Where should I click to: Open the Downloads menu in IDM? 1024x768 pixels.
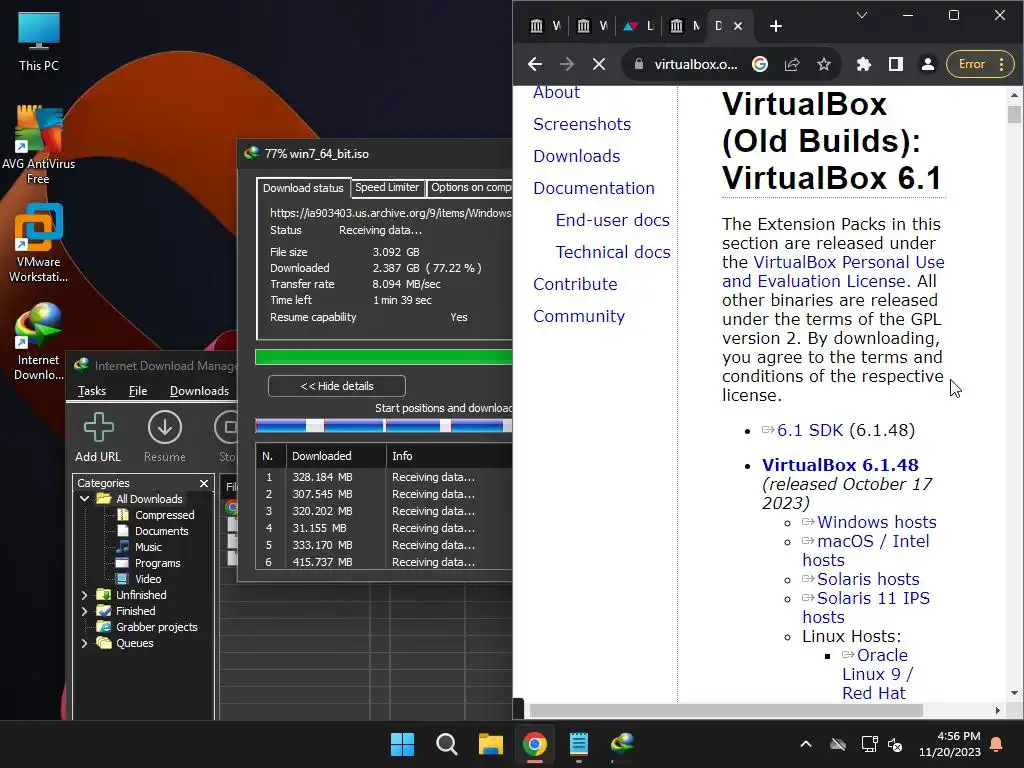click(199, 391)
